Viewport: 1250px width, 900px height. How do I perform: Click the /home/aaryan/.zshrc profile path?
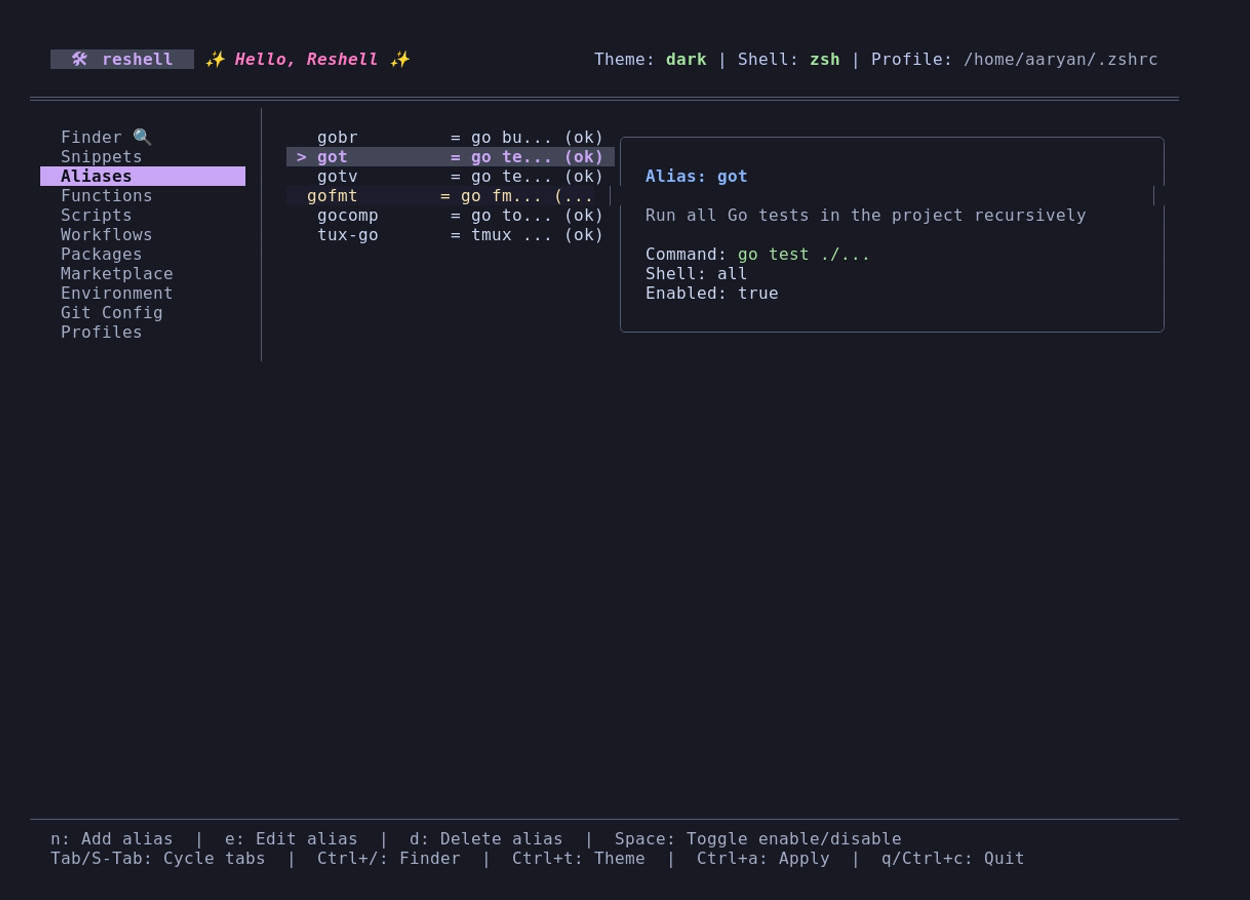click(1060, 59)
